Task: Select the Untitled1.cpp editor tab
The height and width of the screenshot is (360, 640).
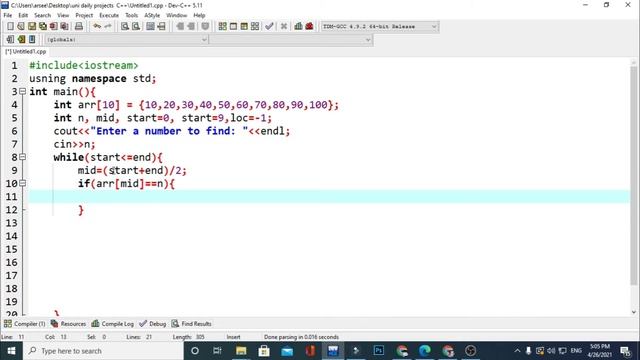Action: coord(26,52)
